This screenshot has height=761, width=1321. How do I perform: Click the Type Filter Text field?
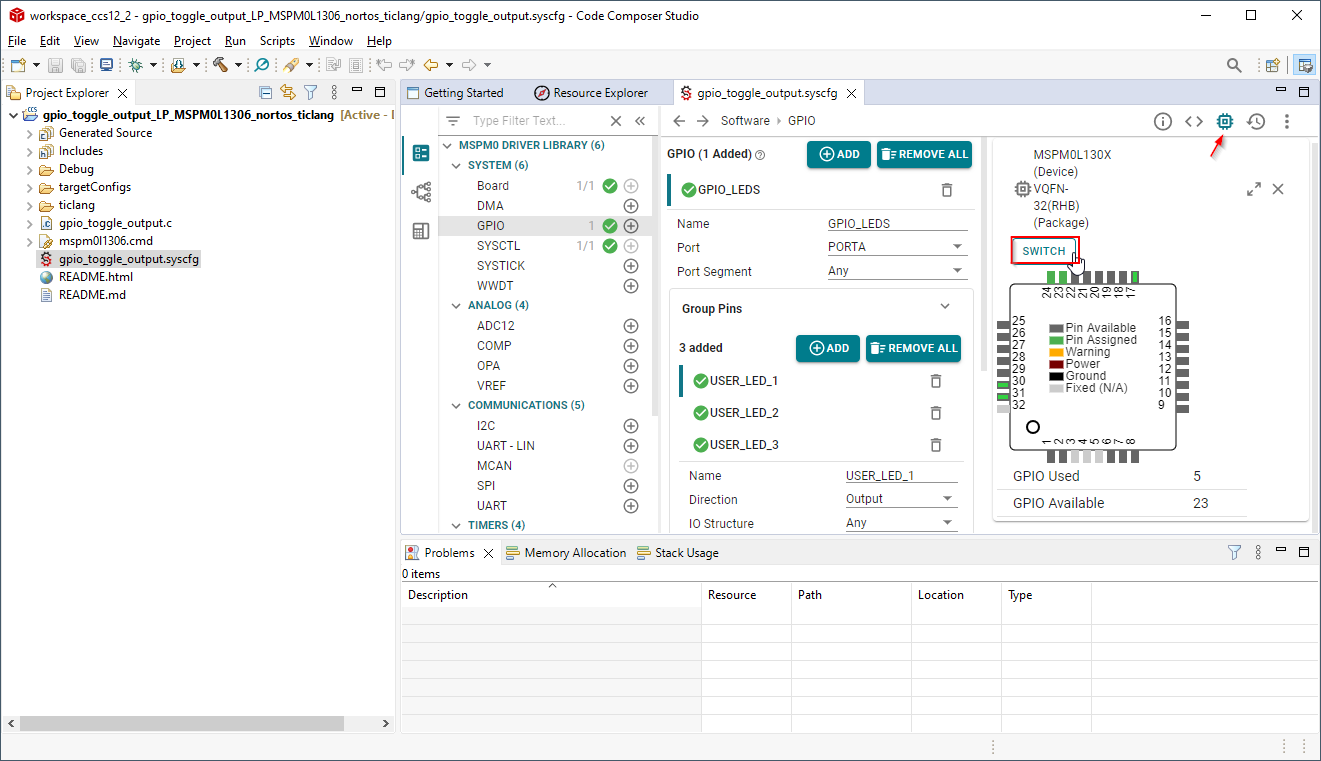[535, 121]
